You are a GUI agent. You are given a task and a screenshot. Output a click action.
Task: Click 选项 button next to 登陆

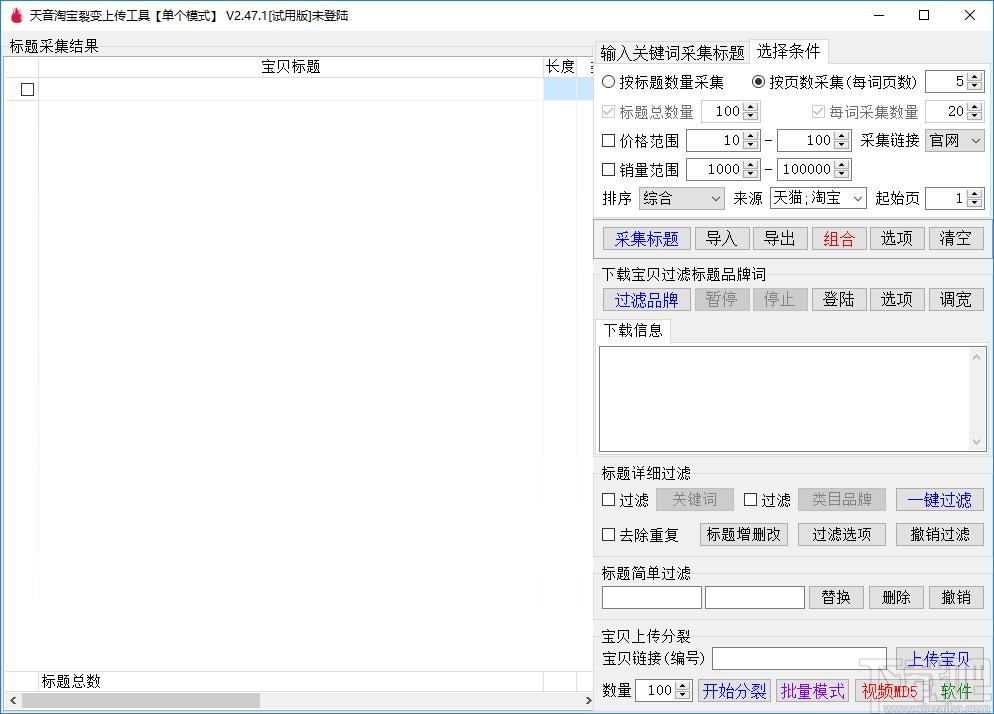pos(897,299)
